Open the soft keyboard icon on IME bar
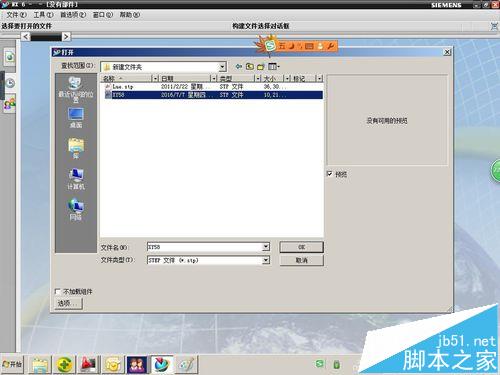The image size is (500, 375). tap(309, 46)
